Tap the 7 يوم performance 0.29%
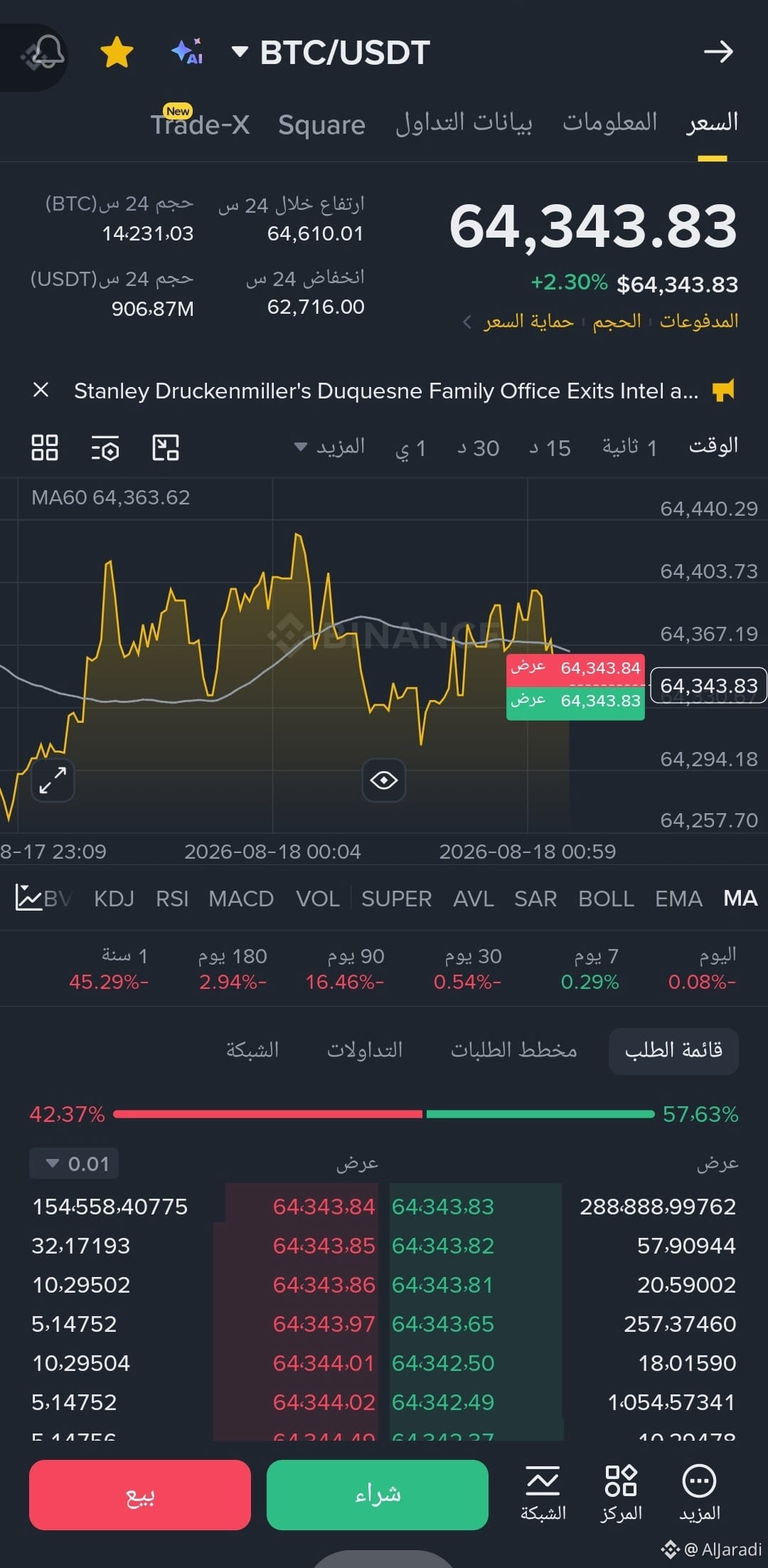 590,968
